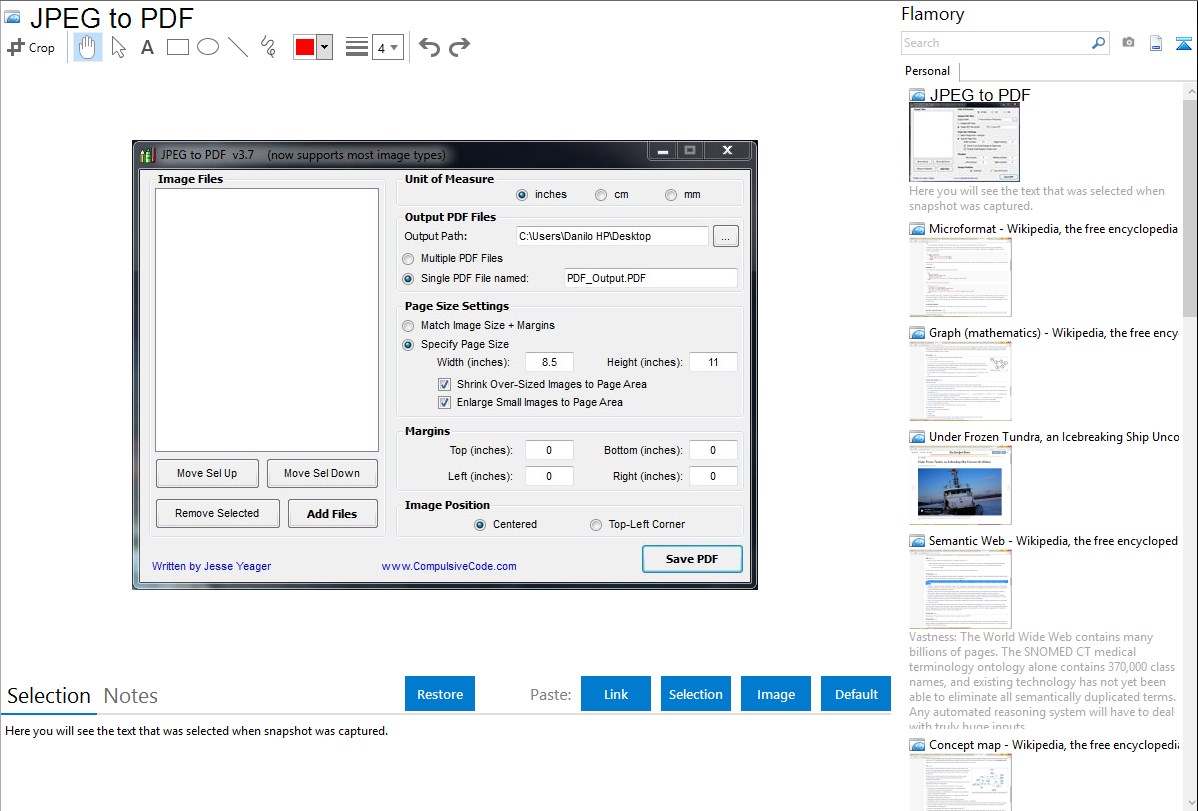1198x811 pixels.
Task: Click the document page icon beside the camera
Action: tap(1156, 43)
